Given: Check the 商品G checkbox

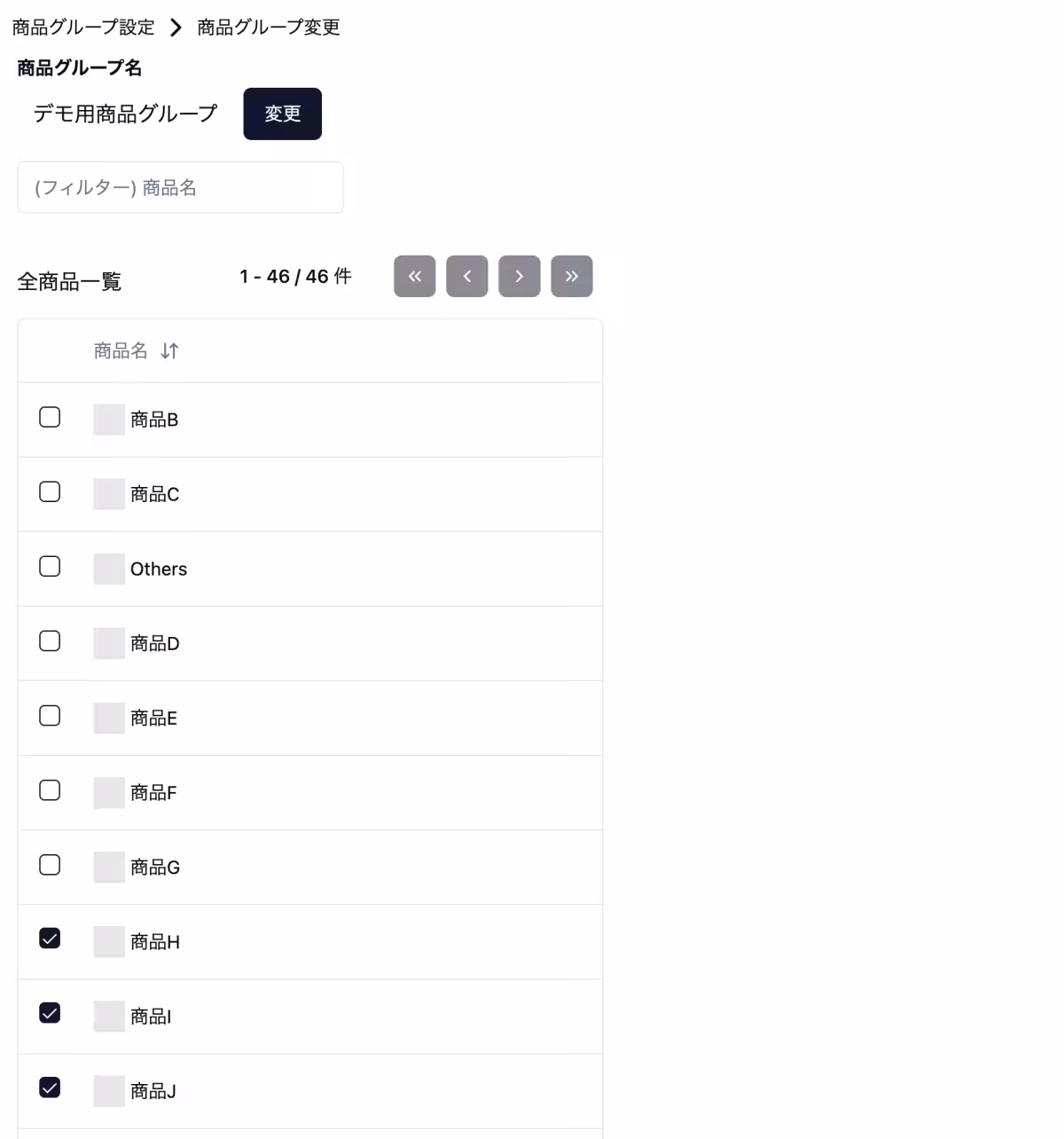Looking at the screenshot, I should (x=50, y=864).
